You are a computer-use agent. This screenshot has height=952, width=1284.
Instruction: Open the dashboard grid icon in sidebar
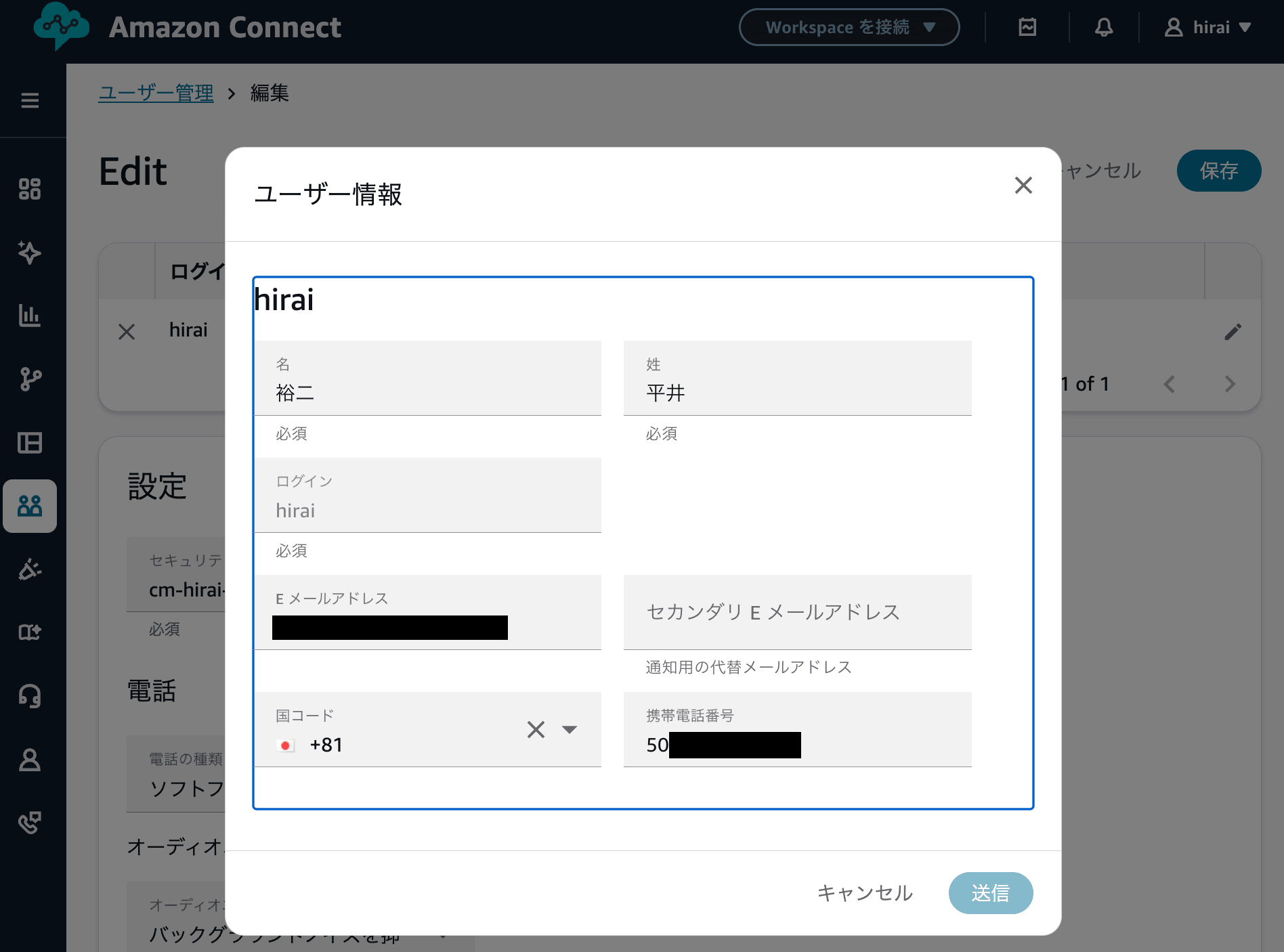click(x=30, y=188)
